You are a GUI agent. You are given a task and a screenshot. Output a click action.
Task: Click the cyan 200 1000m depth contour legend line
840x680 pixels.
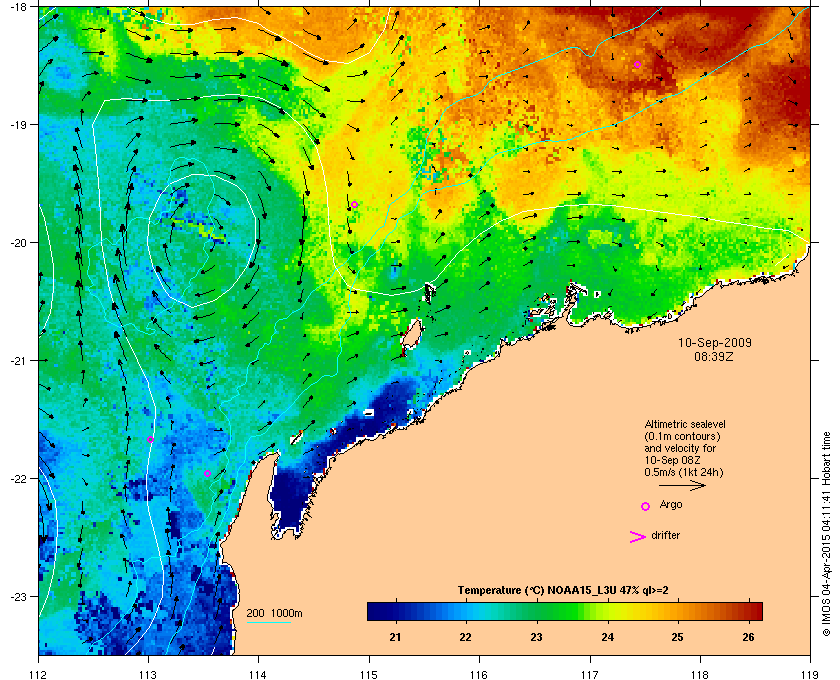[269, 623]
